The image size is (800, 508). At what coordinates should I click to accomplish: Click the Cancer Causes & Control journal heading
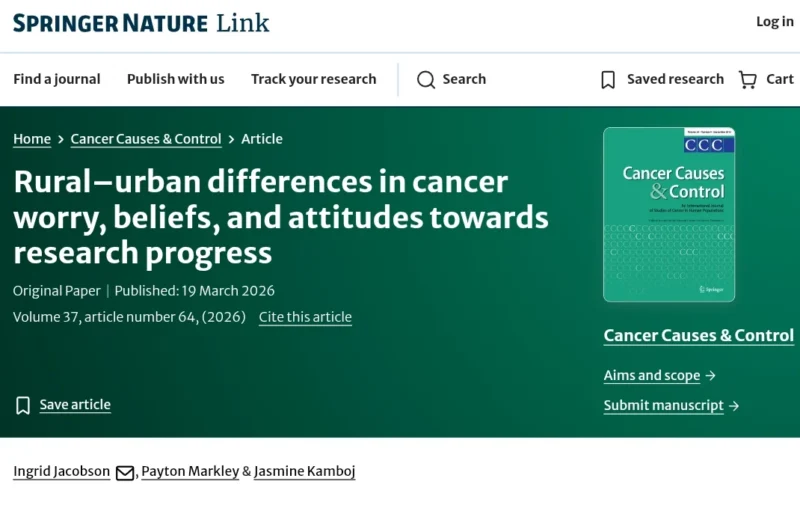tap(698, 336)
